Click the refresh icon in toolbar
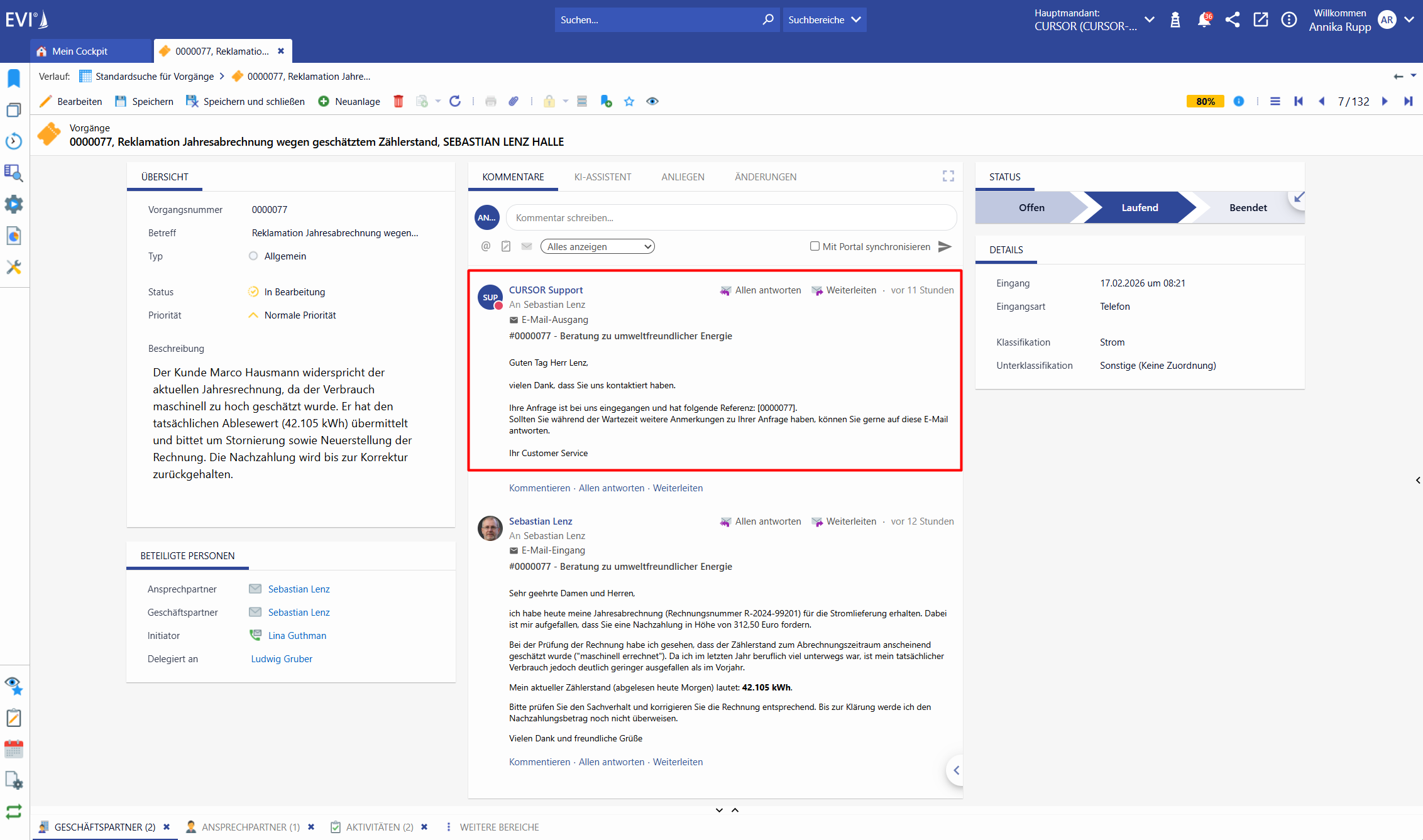The height and width of the screenshot is (840, 1423). click(x=455, y=101)
